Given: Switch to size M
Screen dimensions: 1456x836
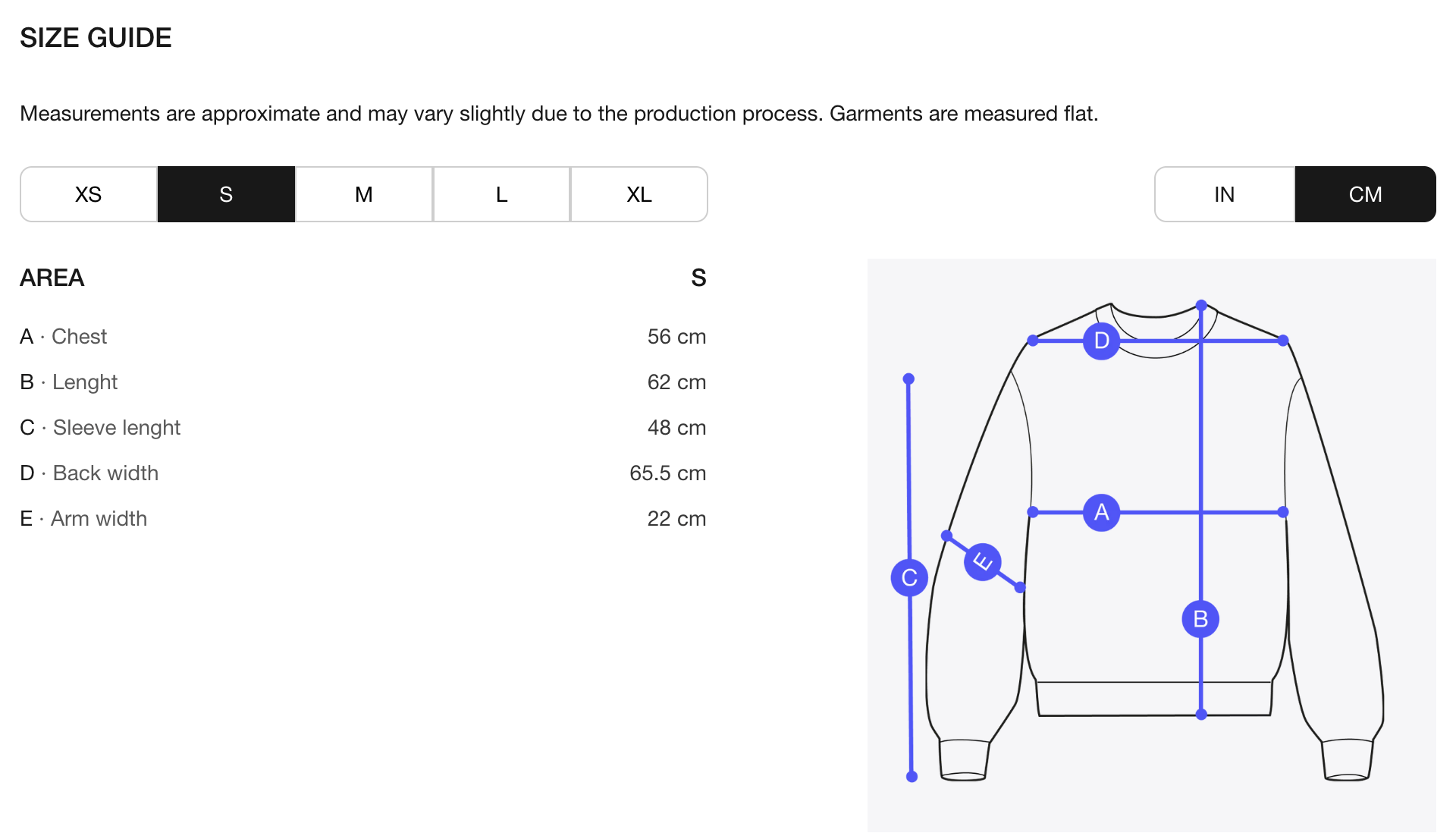Looking at the screenshot, I should pyautogui.click(x=364, y=195).
